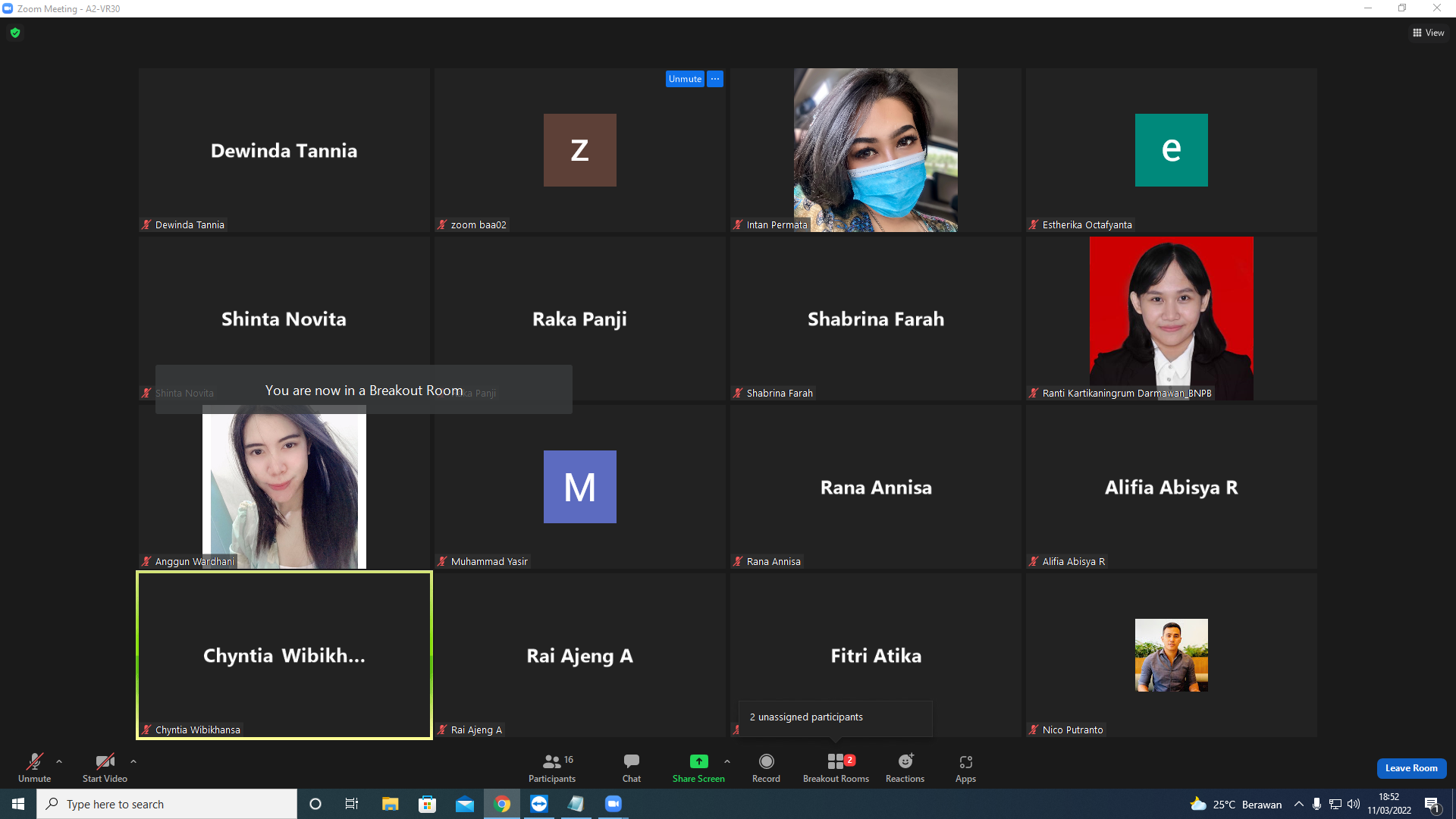Open the volume control in system tray

pos(1354,804)
